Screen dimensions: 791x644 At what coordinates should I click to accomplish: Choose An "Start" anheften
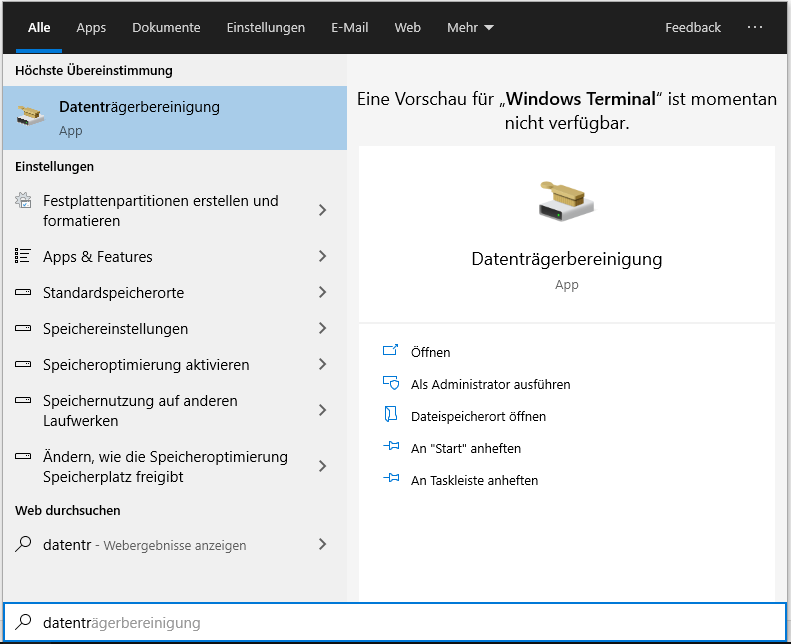pos(466,448)
